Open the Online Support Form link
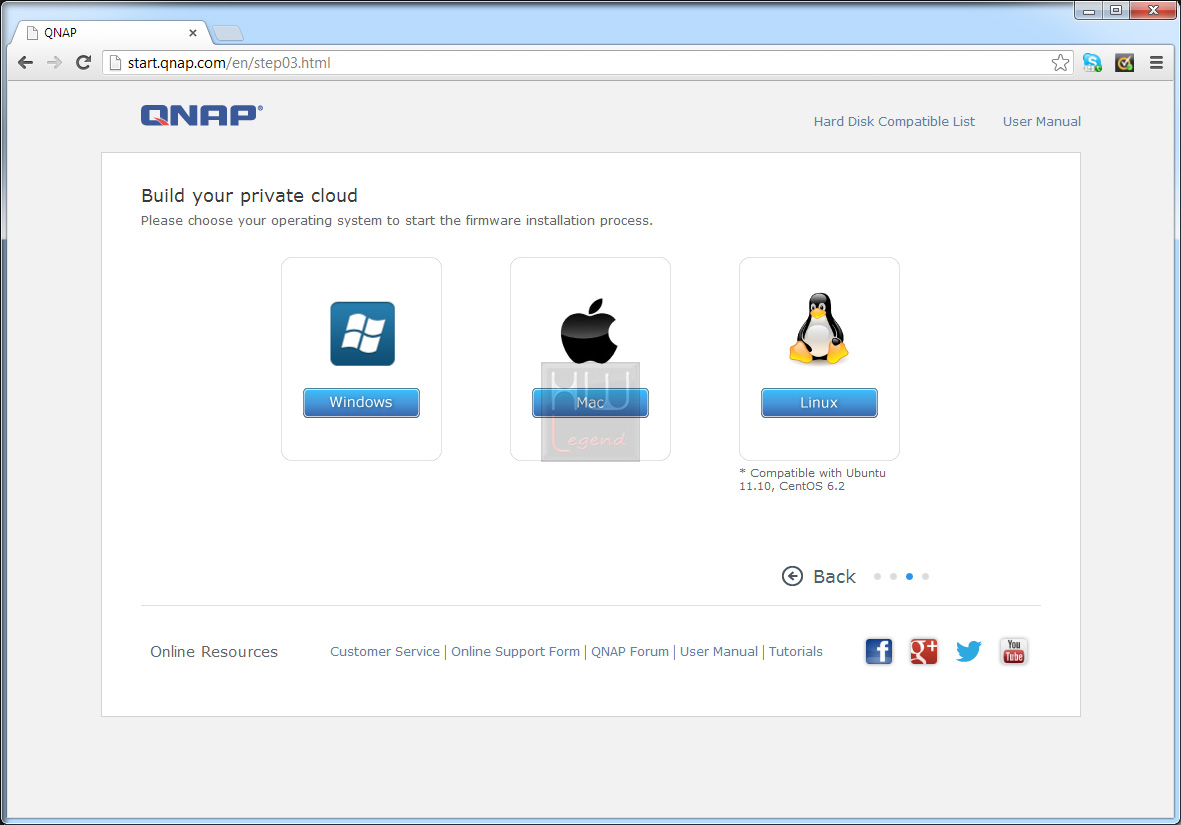This screenshot has width=1181, height=825. (x=515, y=652)
